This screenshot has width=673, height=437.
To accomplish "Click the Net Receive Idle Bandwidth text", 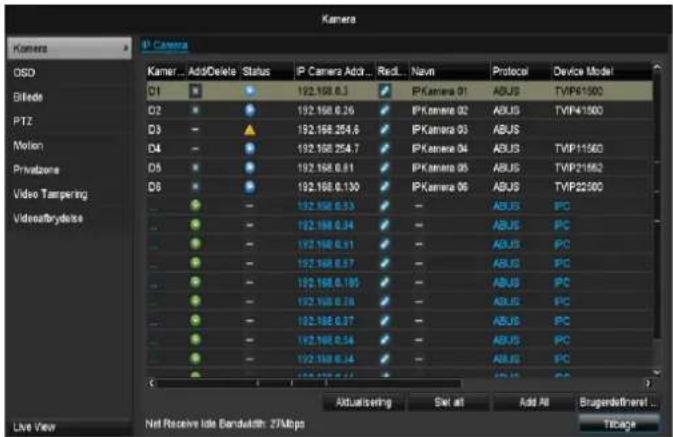I will tap(225, 424).
